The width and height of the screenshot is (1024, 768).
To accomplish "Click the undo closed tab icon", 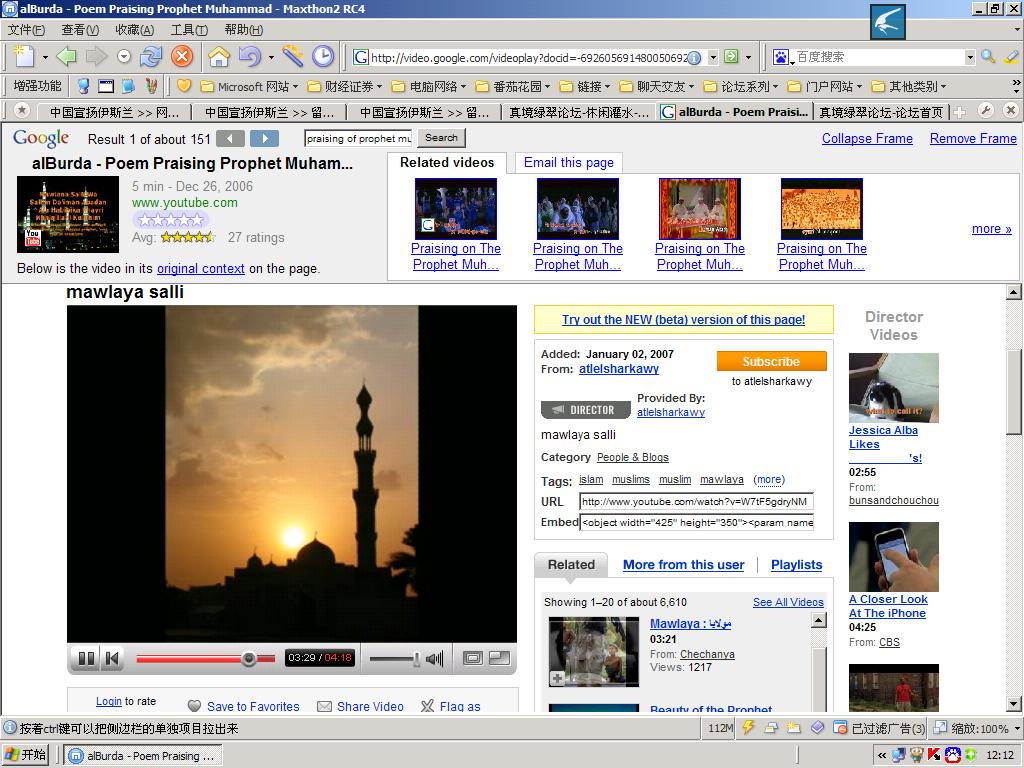I will [250, 57].
